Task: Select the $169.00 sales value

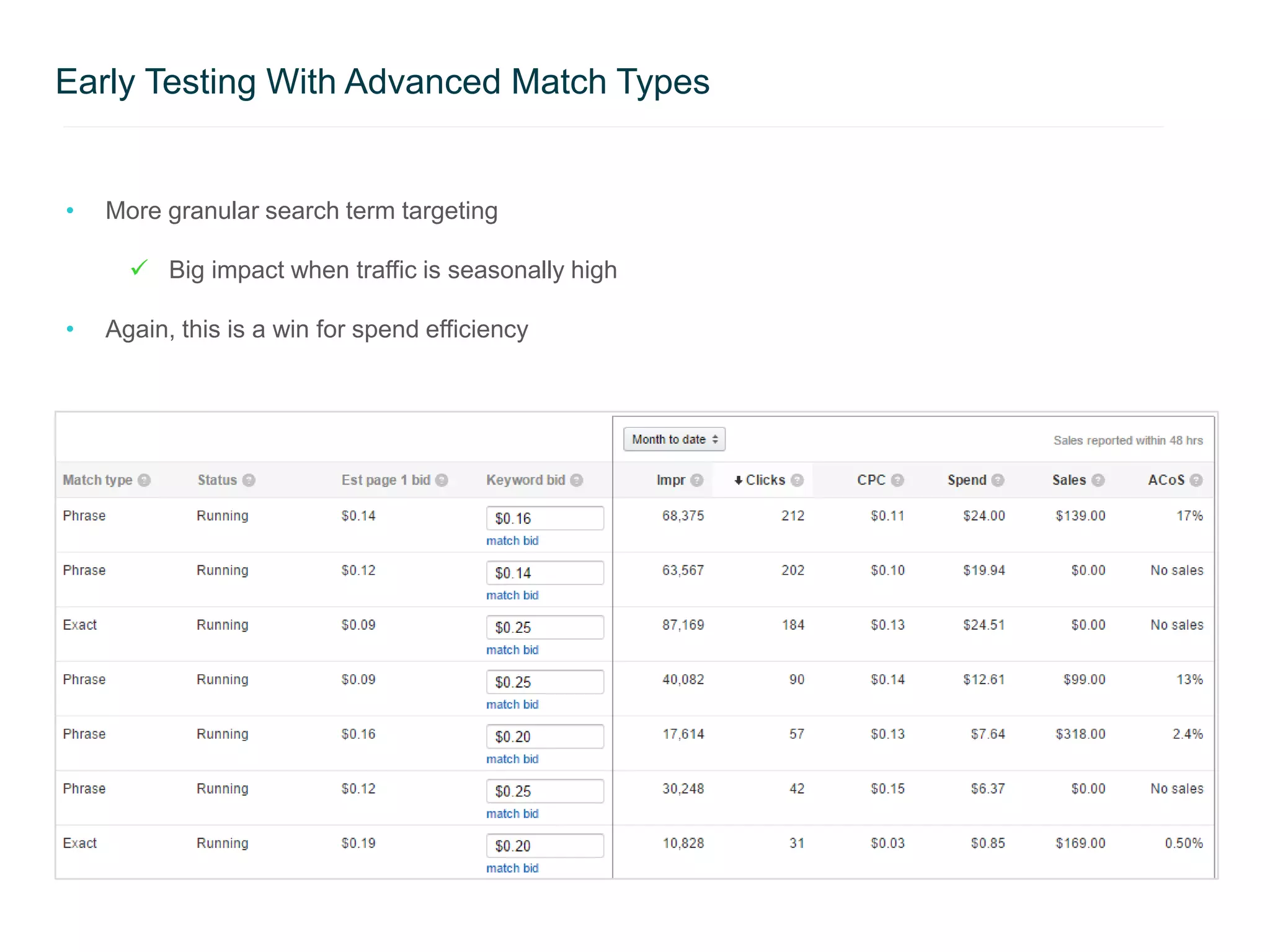Action: point(1080,843)
